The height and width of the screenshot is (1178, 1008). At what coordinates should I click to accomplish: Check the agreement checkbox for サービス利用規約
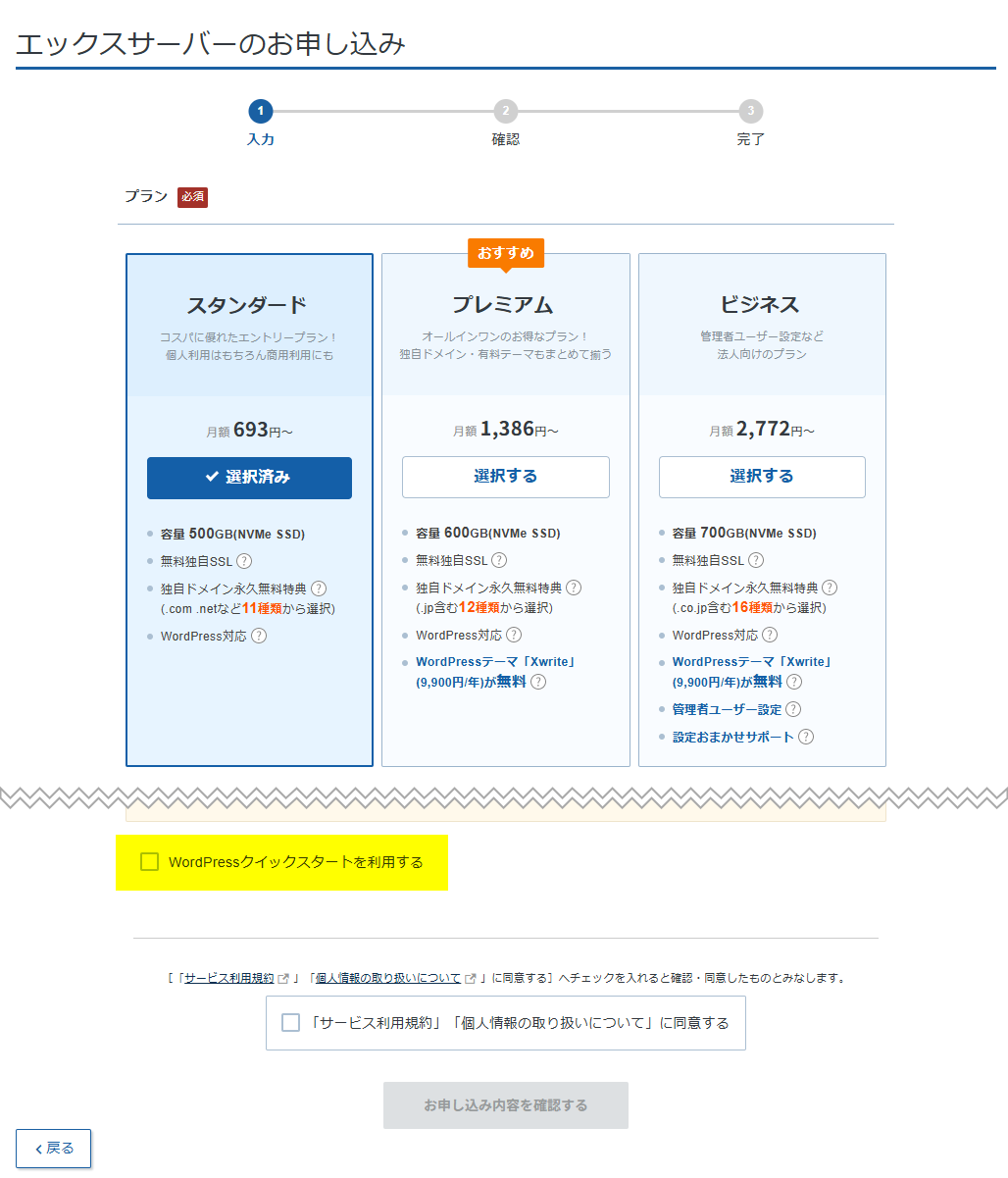pyautogui.click(x=290, y=1023)
